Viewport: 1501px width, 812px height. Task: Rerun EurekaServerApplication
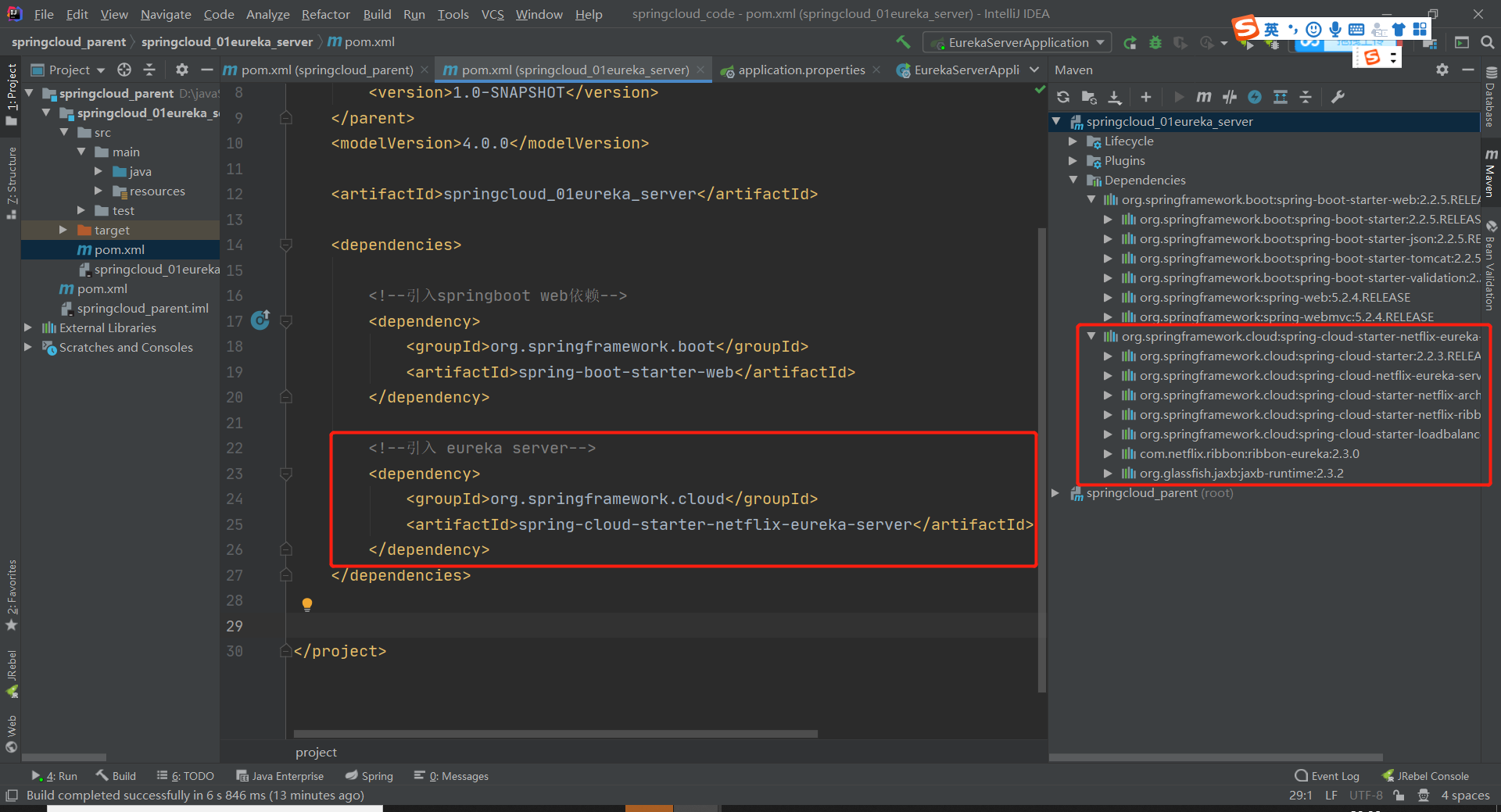click(1130, 43)
